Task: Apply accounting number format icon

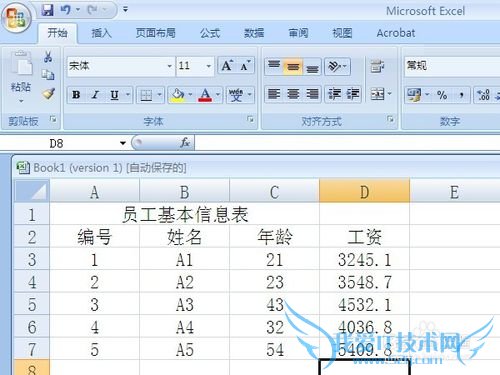Action: (414, 95)
